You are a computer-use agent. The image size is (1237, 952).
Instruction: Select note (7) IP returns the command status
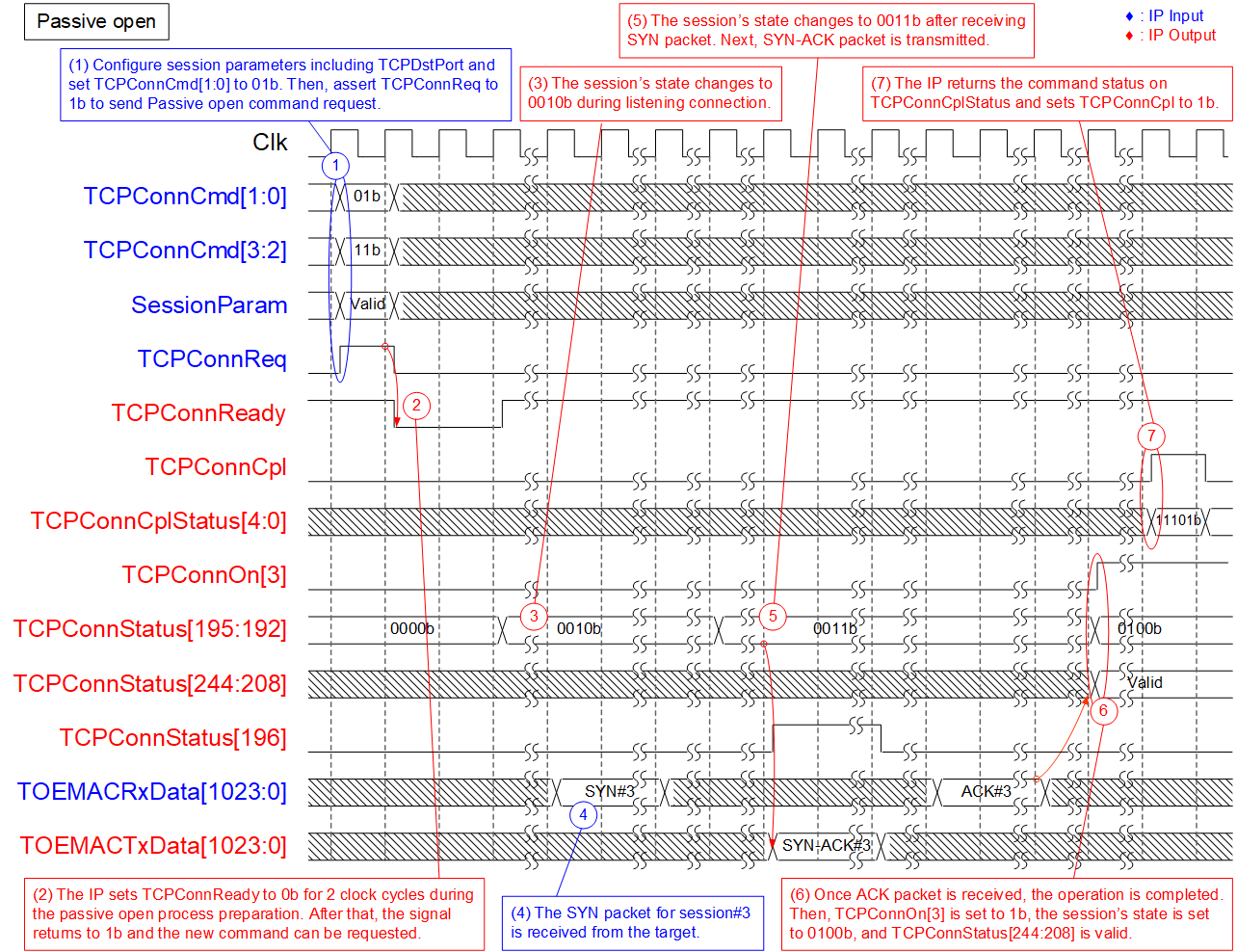pos(1047,93)
